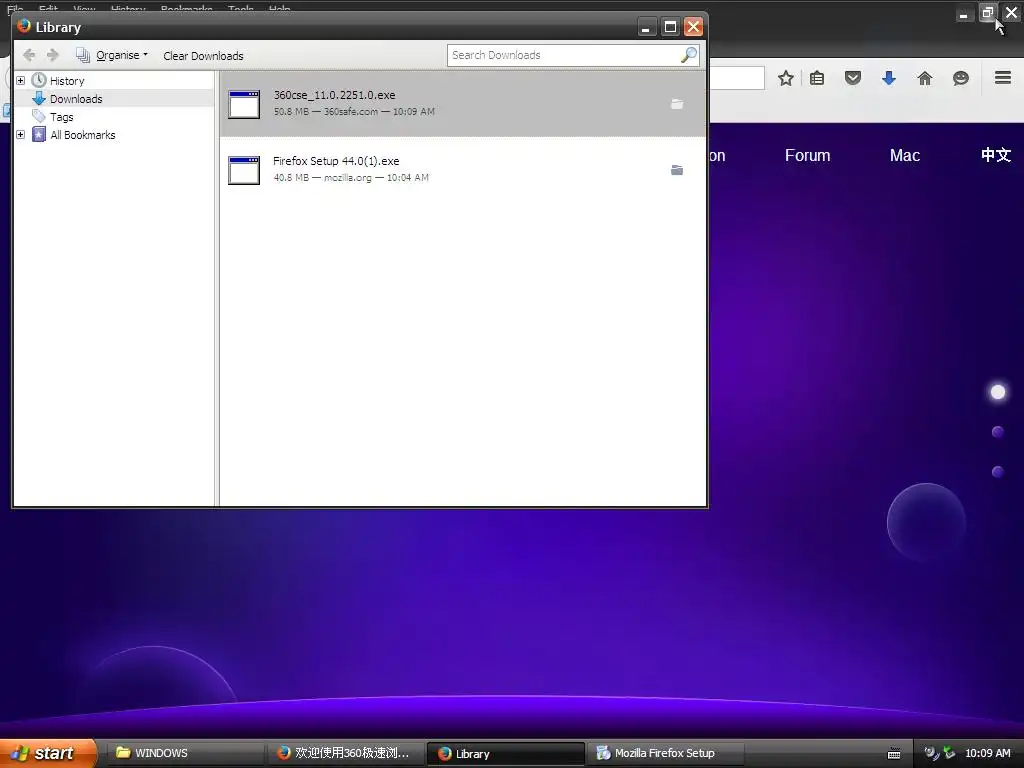Image resolution: width=1024 pixels, height=768 pixels.
Task: Go forward in the Library window
Action: [x=53, y=56]
